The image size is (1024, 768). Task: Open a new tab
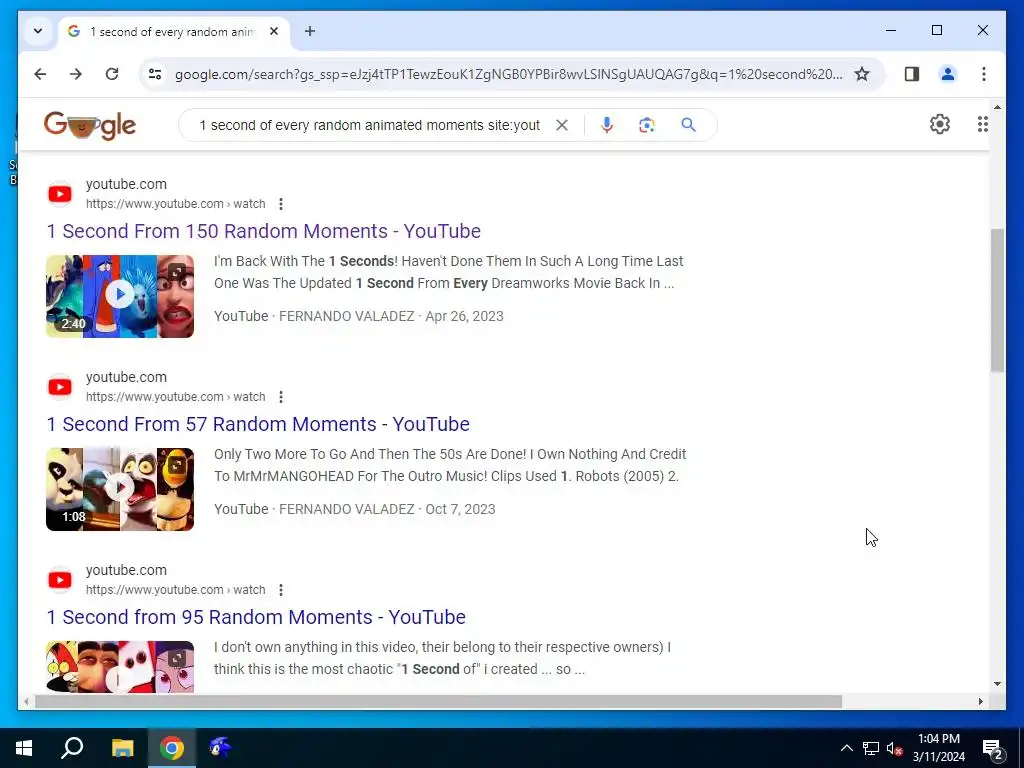point(310,31)
